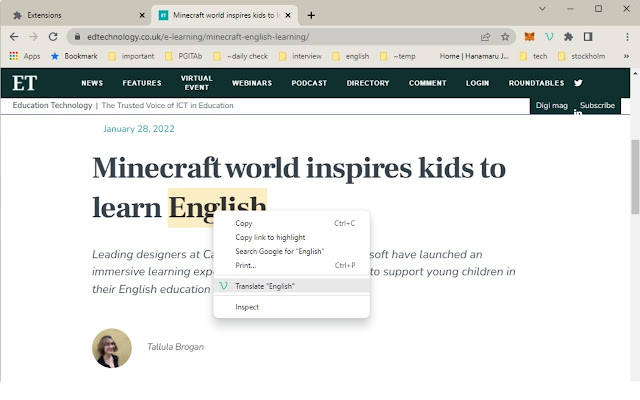Click the Digi mag button
This screenshot has height=400, width=640.
(551, 106)
